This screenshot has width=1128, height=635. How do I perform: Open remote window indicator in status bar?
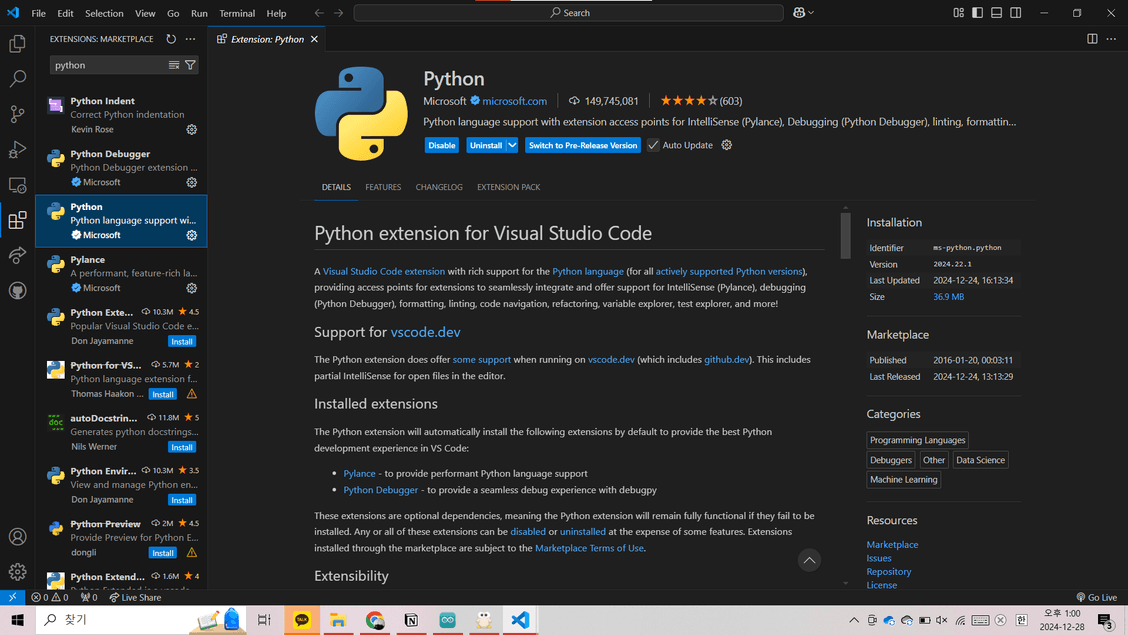point(13,598)
